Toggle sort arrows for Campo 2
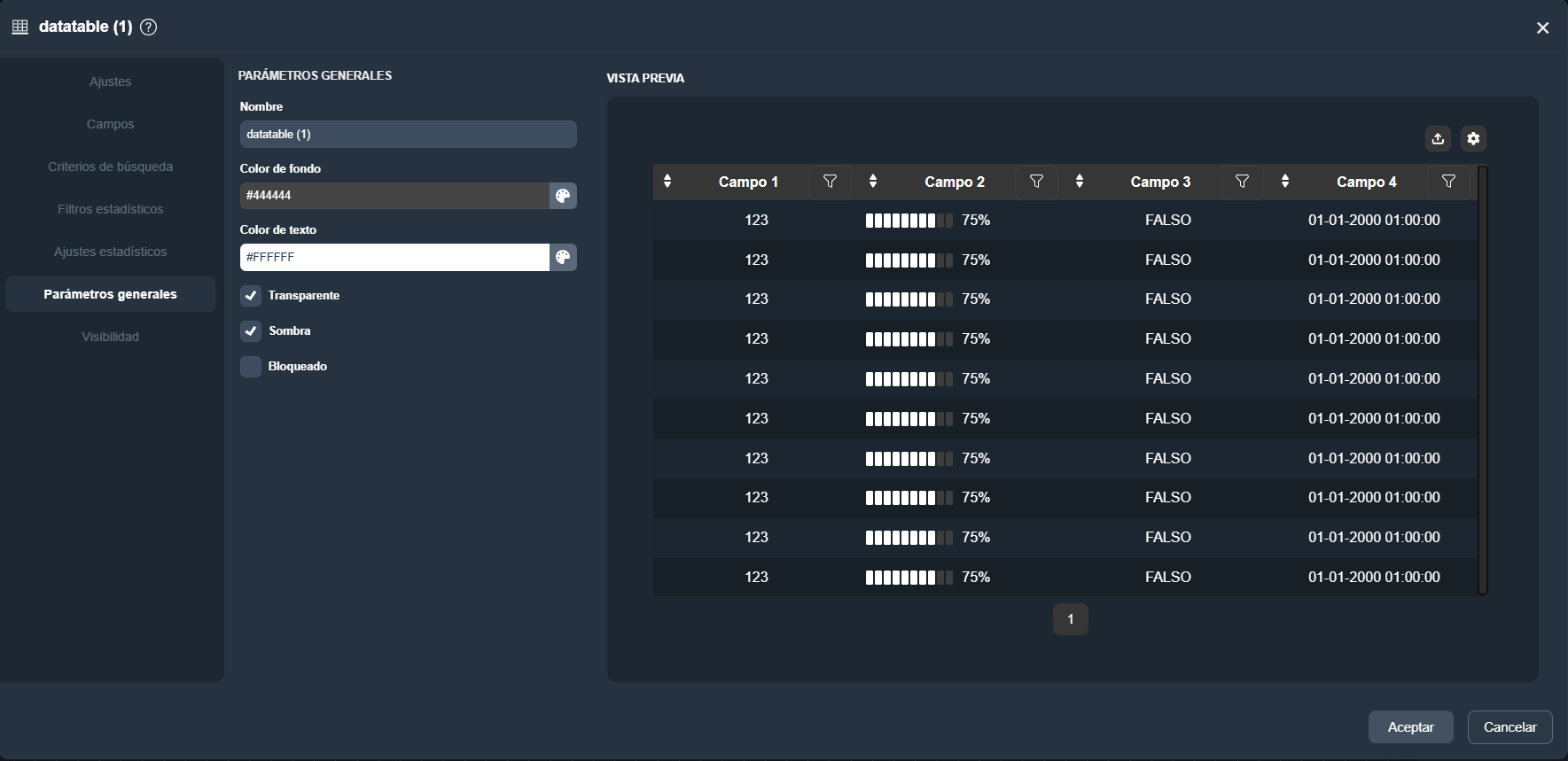 tap(873, 182)
